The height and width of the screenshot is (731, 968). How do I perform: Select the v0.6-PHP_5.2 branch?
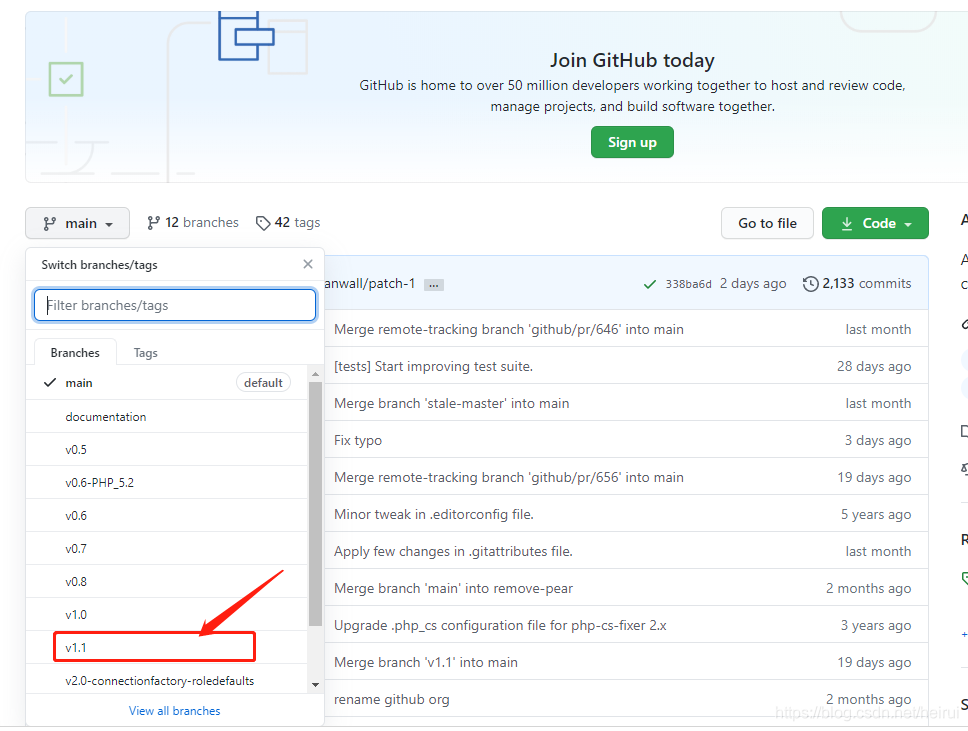[x=167, y=482]
